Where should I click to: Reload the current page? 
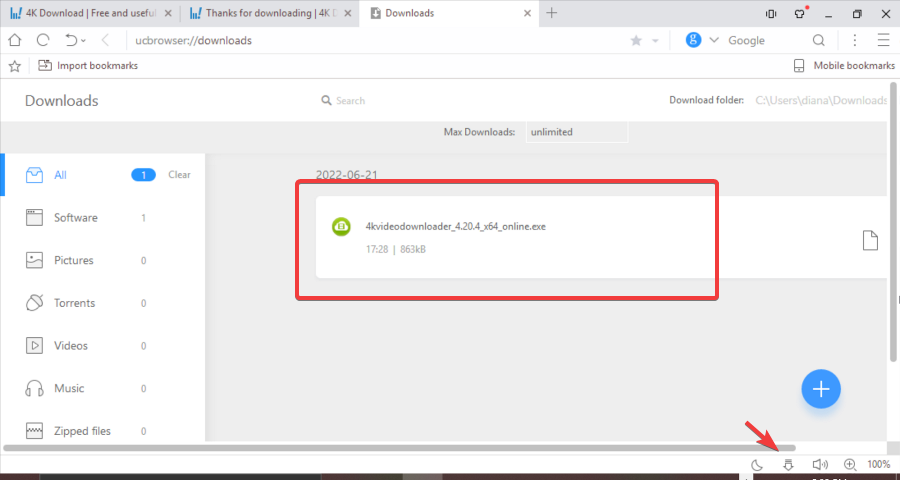(x=43, y=40)
